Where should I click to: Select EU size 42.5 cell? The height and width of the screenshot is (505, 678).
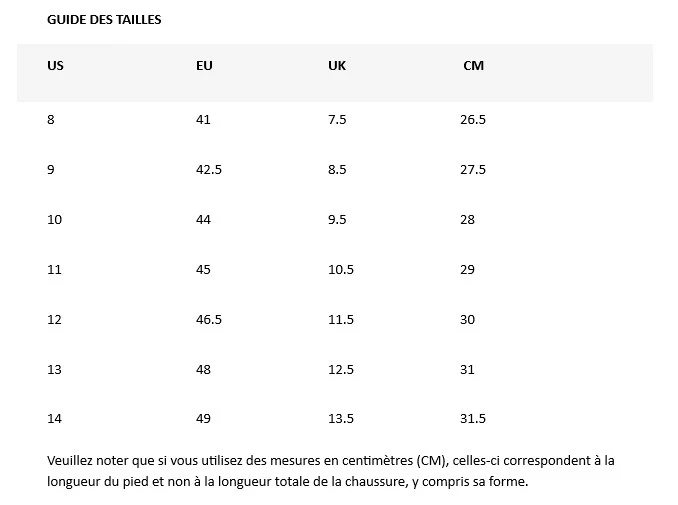209,170
